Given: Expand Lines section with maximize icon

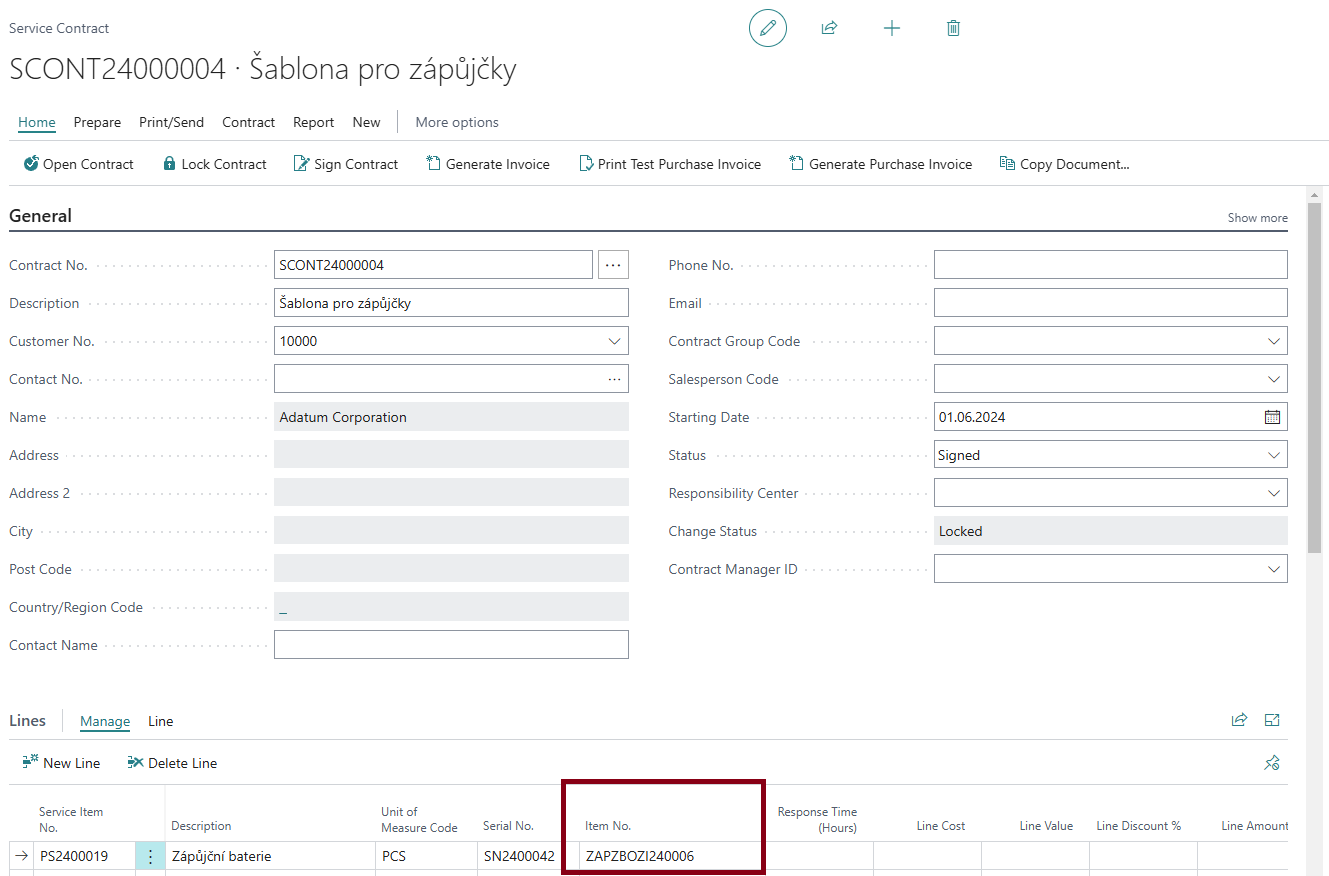Looking at the screenshot, I should (x=1272, y=720).
